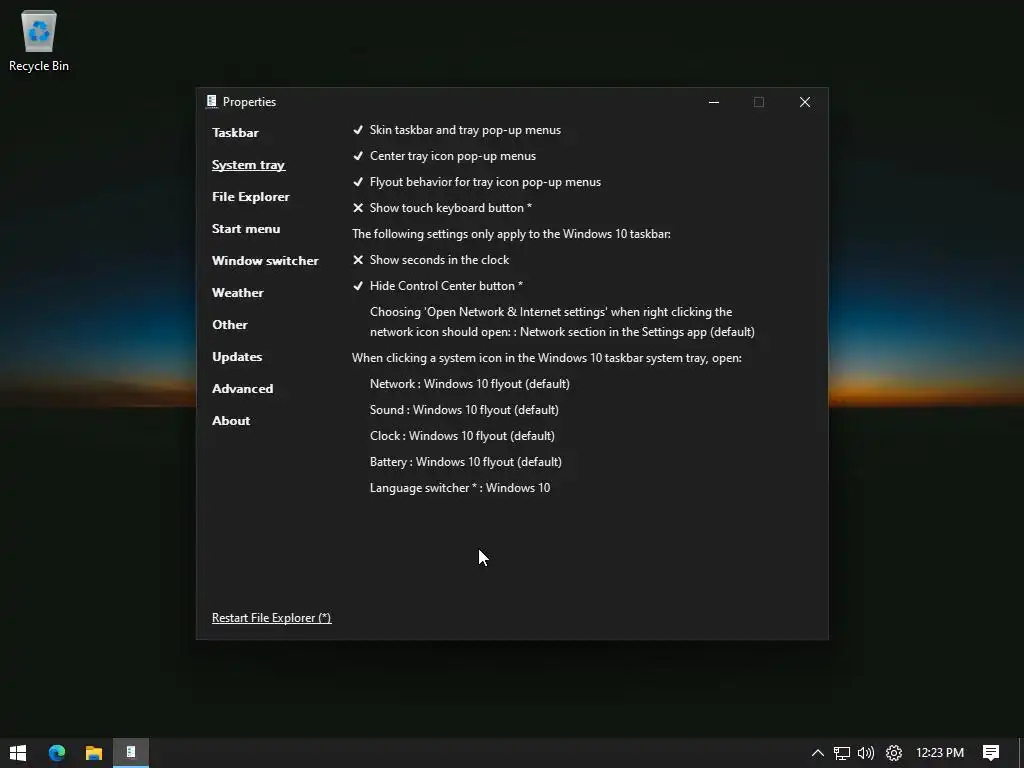1024x768 pixels.
Task: Change the Open Network & Internet settings target
Action: (x=562, y=322)
